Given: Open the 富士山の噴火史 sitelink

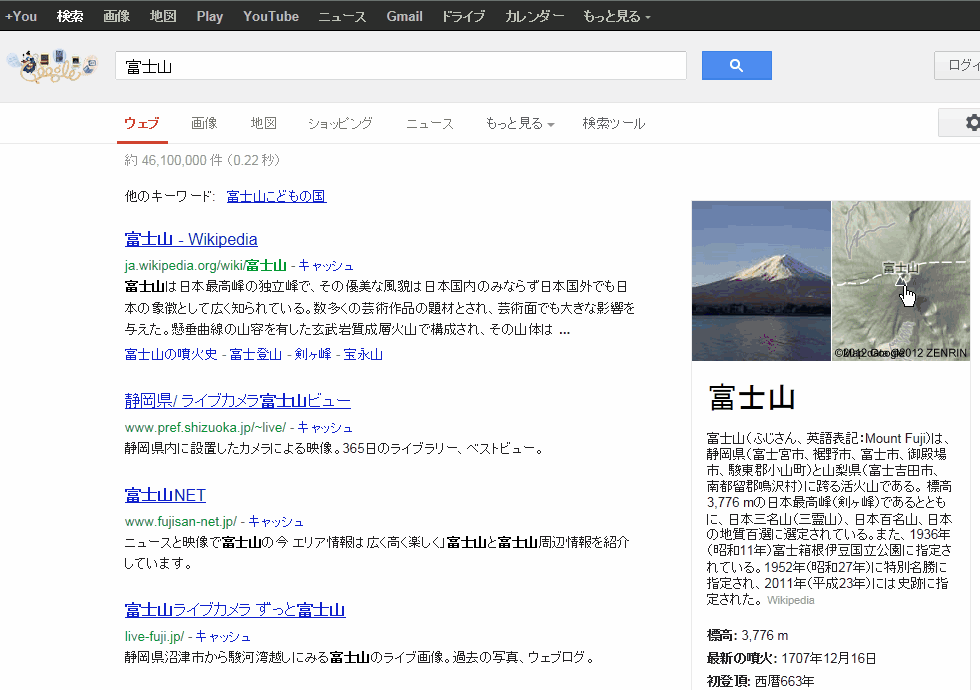Looking at the screenshot, I should 170,354.
